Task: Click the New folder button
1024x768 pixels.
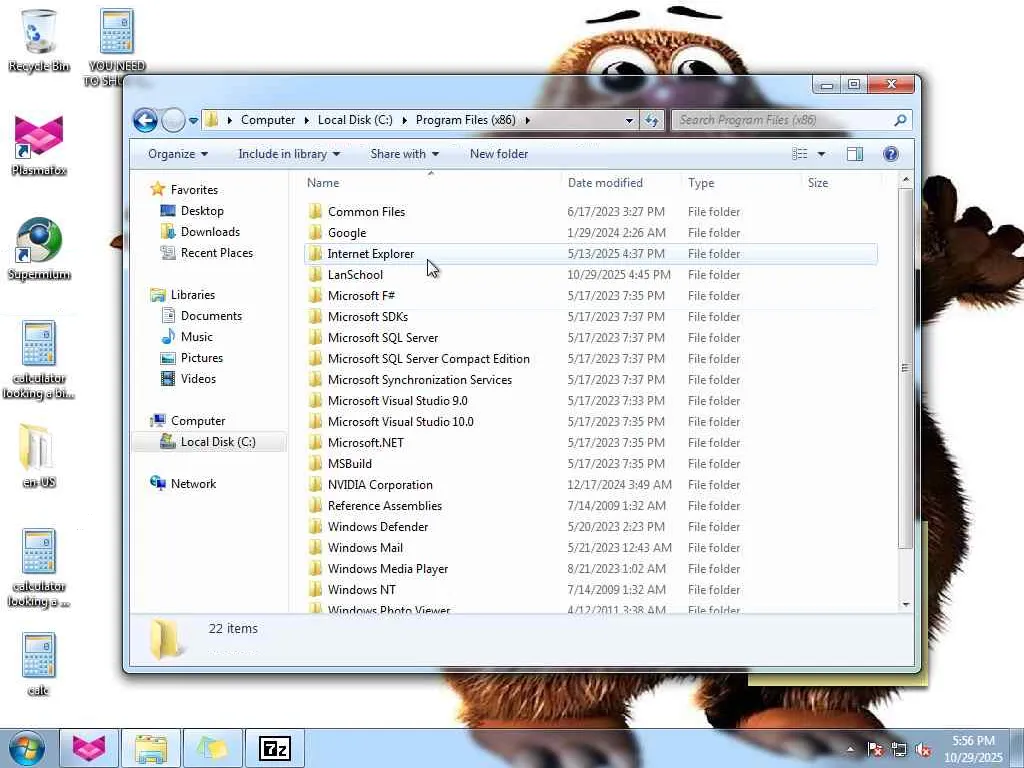Action: 499,154
